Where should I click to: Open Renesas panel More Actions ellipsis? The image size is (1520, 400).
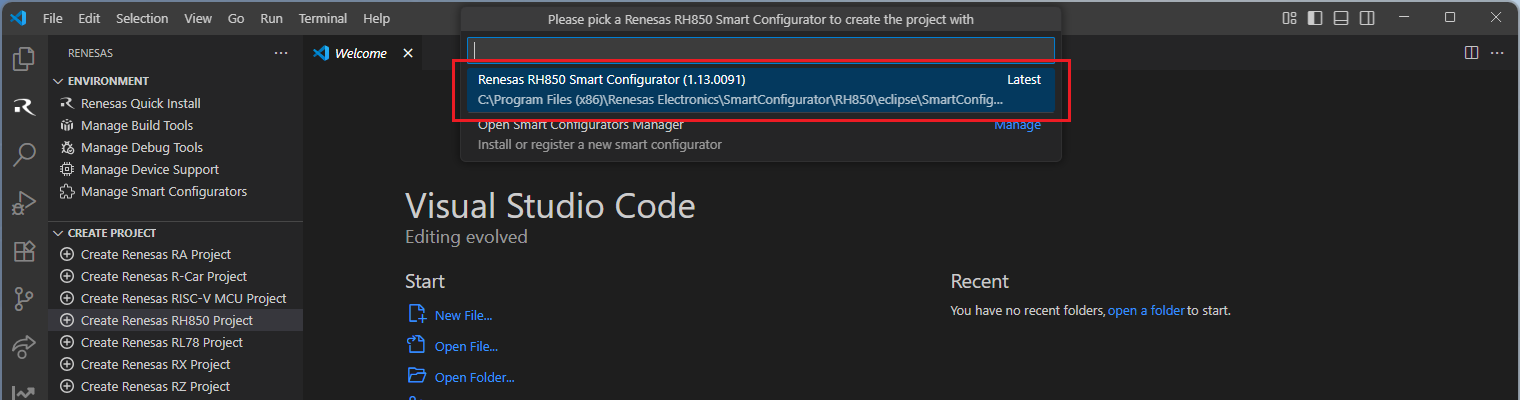[281, 53]
